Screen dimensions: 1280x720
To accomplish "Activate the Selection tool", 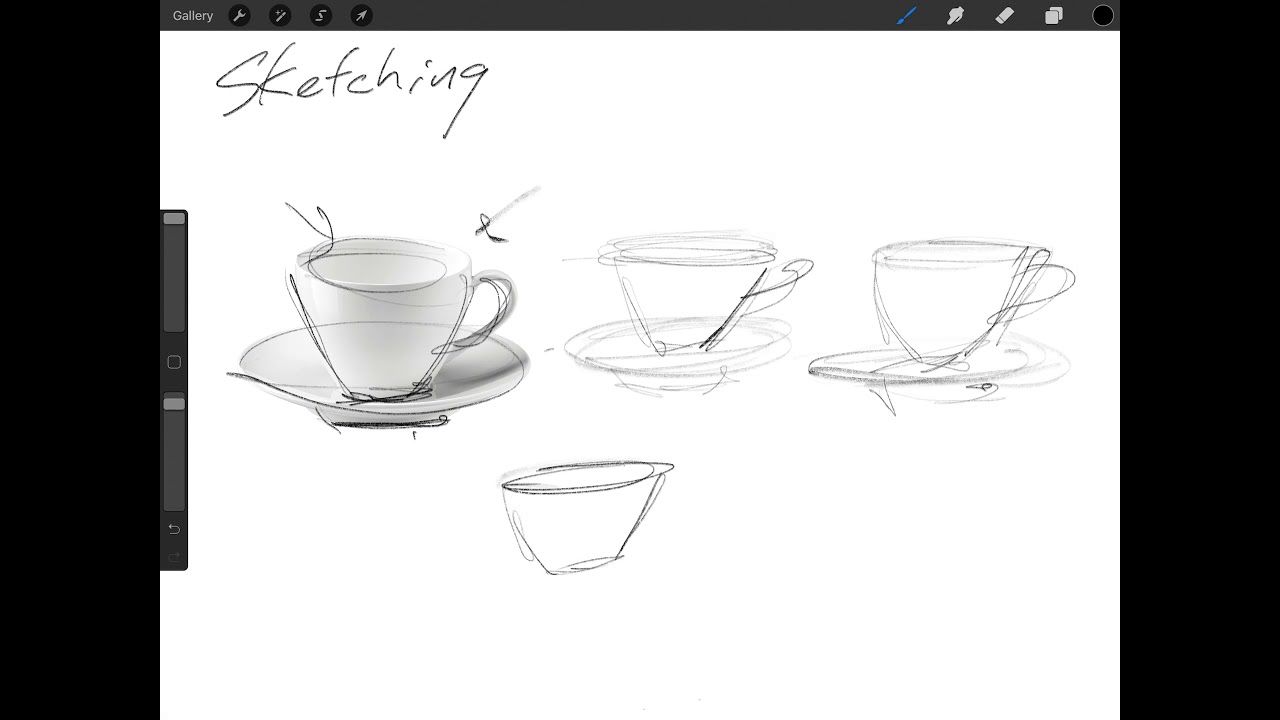I will (321, 15).
